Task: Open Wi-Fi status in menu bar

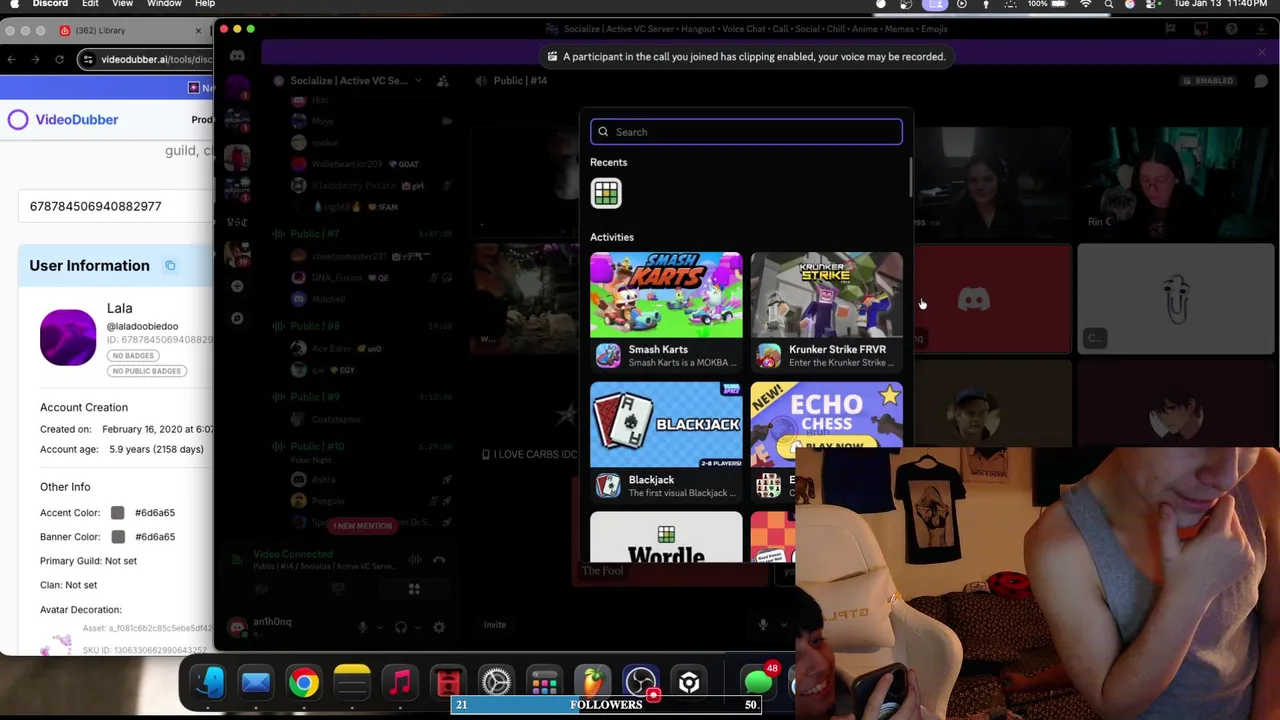Action: coord(1086,4)
